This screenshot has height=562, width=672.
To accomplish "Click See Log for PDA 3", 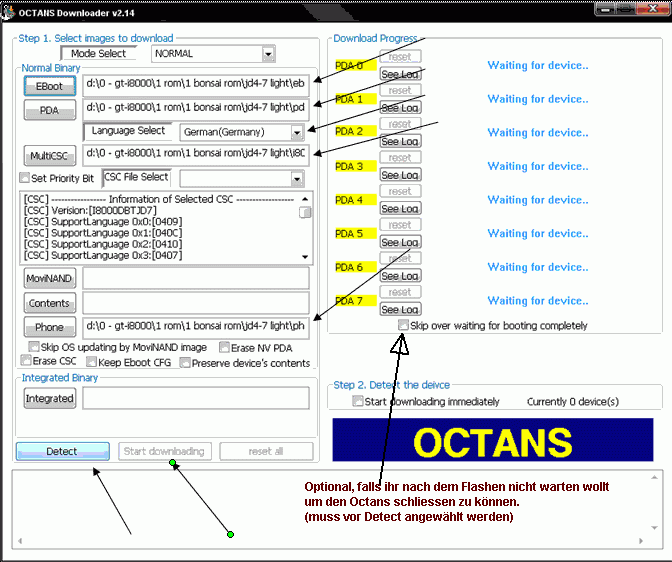I will click(400, 175).
